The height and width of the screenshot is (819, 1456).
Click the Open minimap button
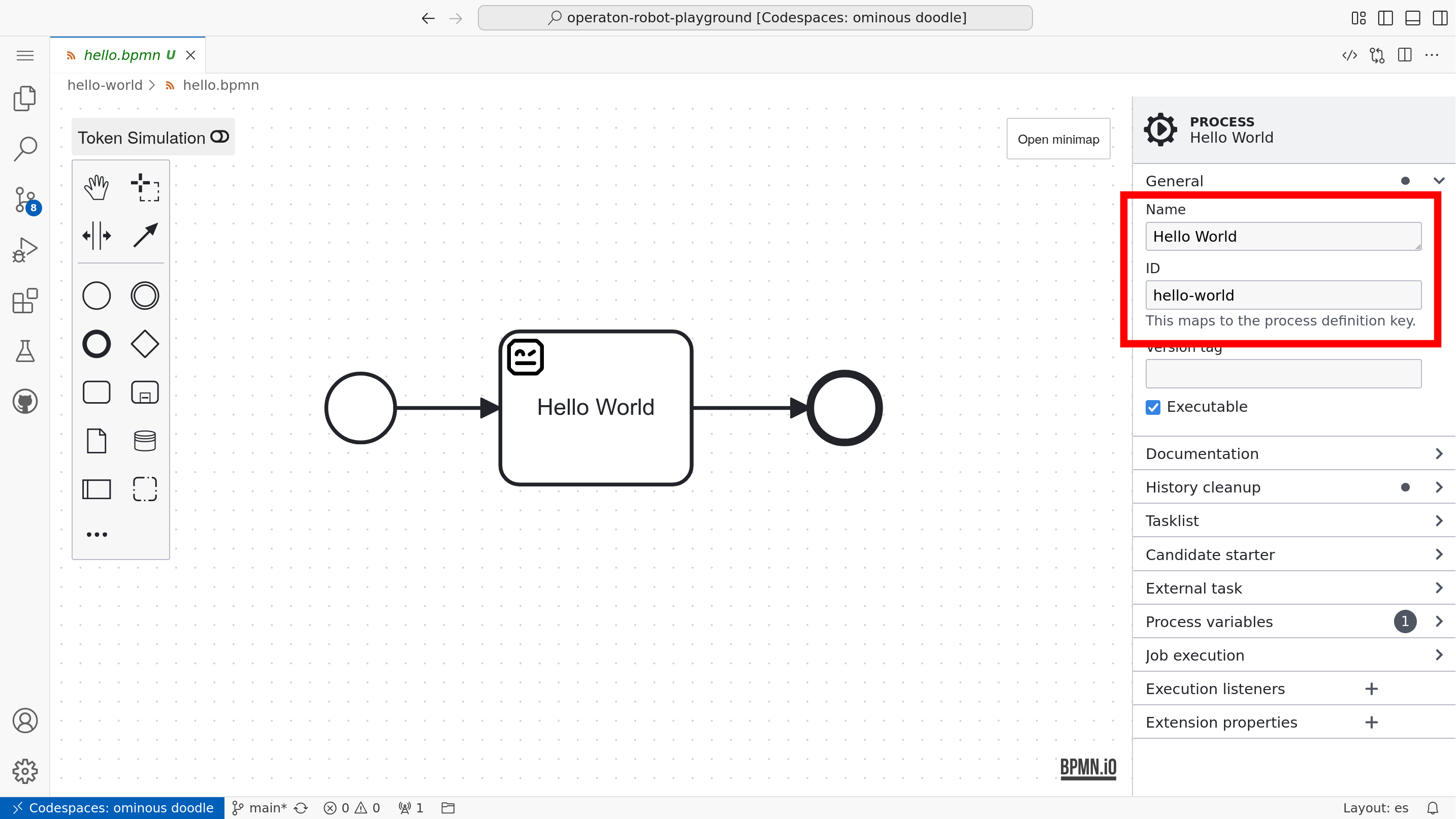pos(1058,139)
